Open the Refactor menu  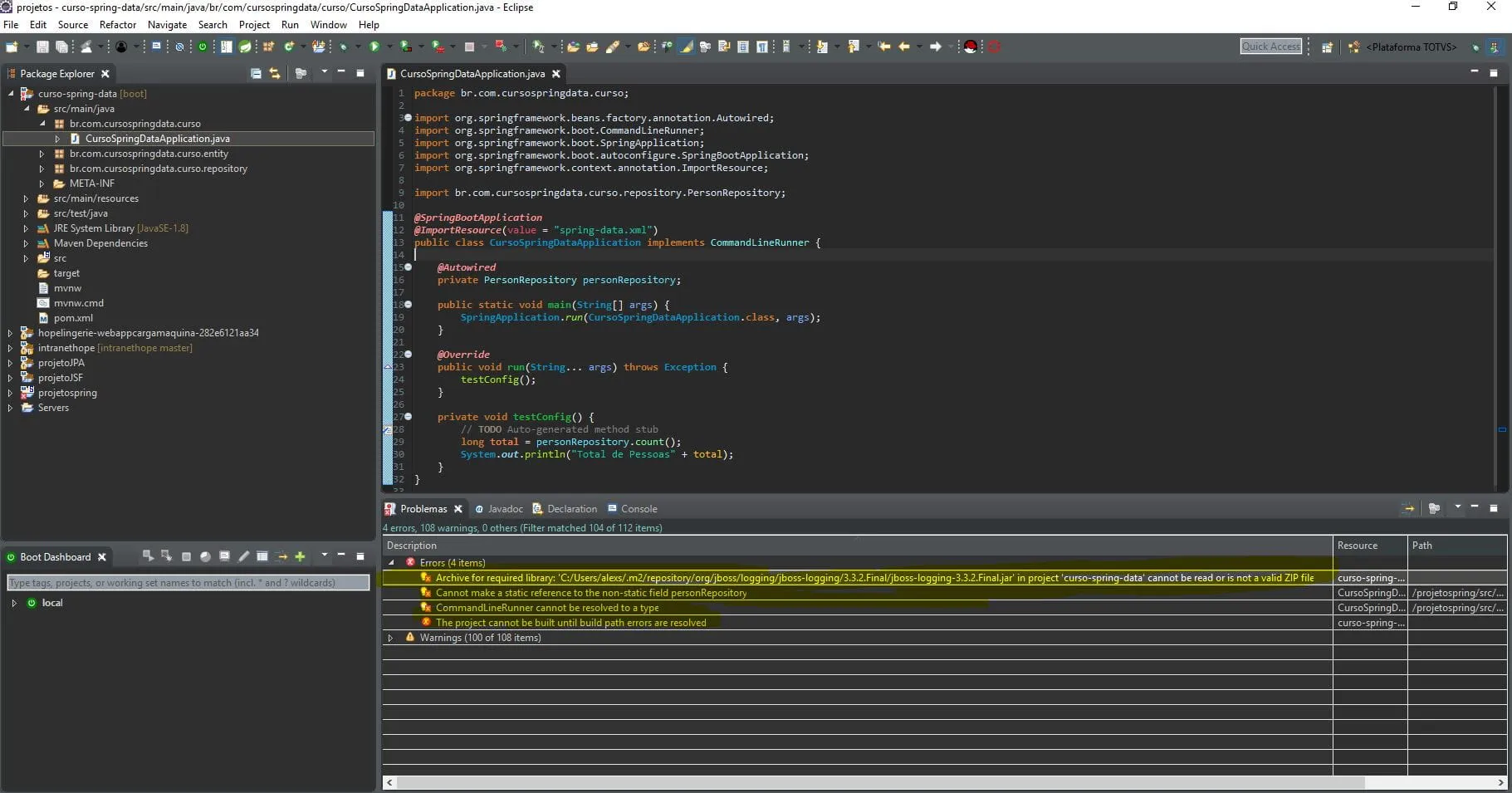pyautogui.click(x=117, y=25)
